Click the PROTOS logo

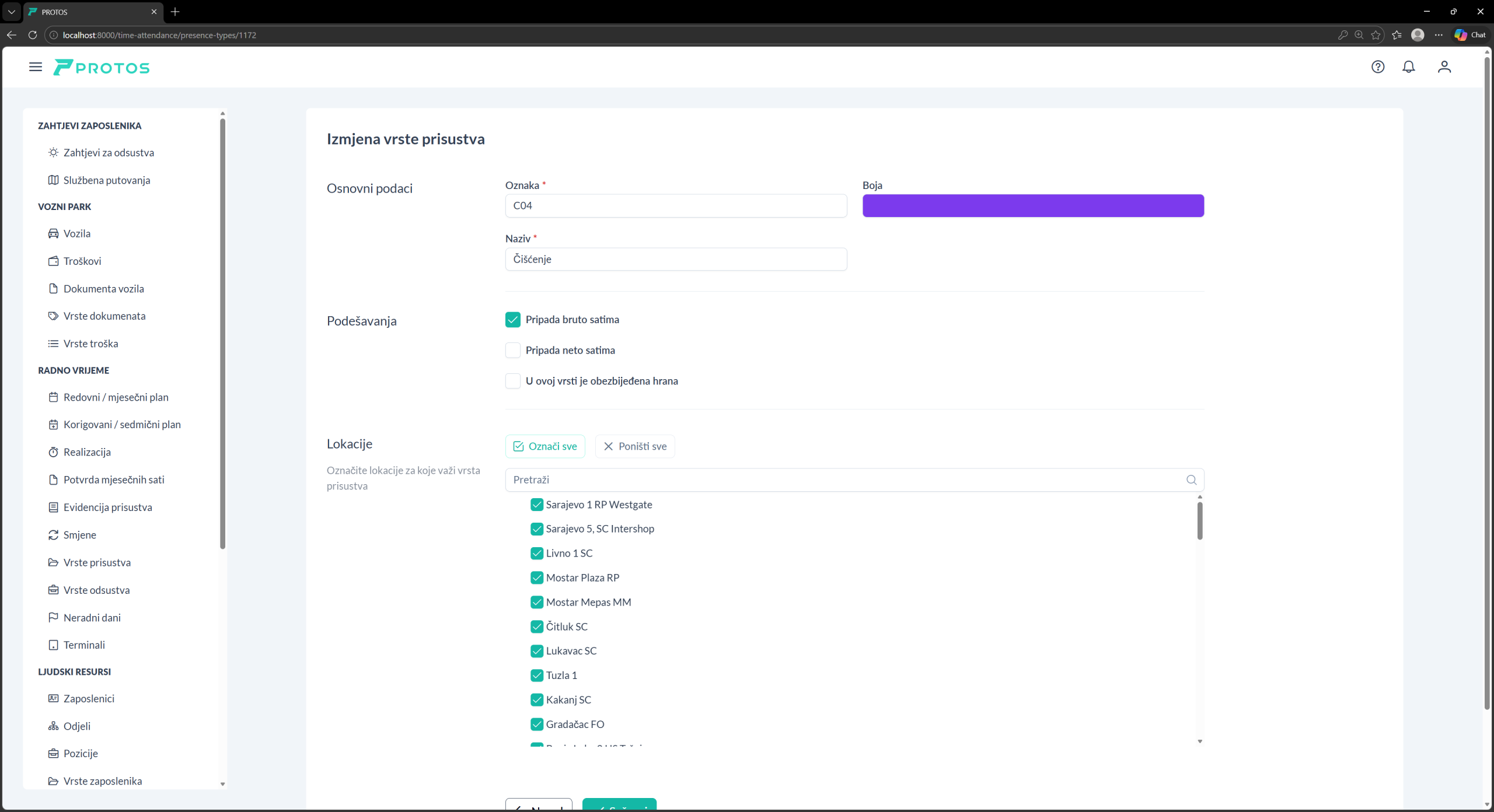coord(102,68)
